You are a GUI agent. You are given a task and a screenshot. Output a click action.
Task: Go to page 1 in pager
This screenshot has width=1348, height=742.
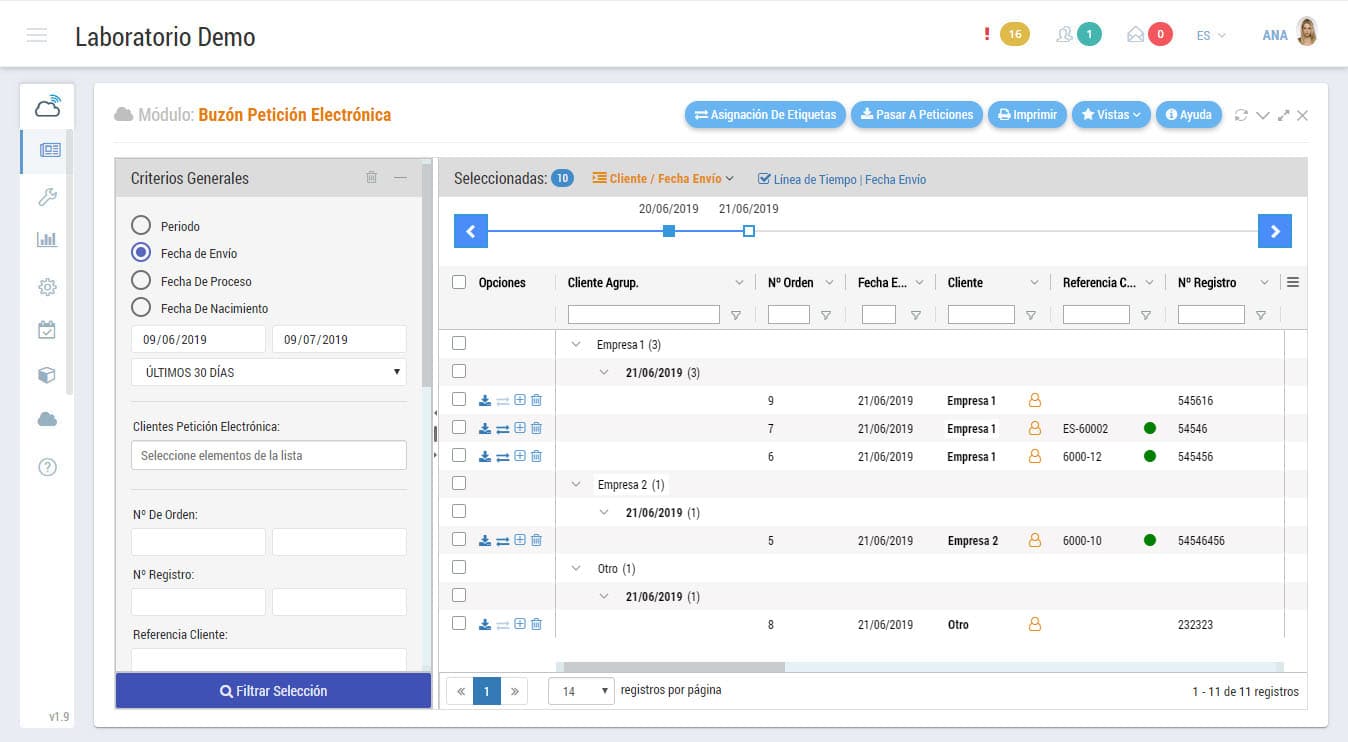487,691
